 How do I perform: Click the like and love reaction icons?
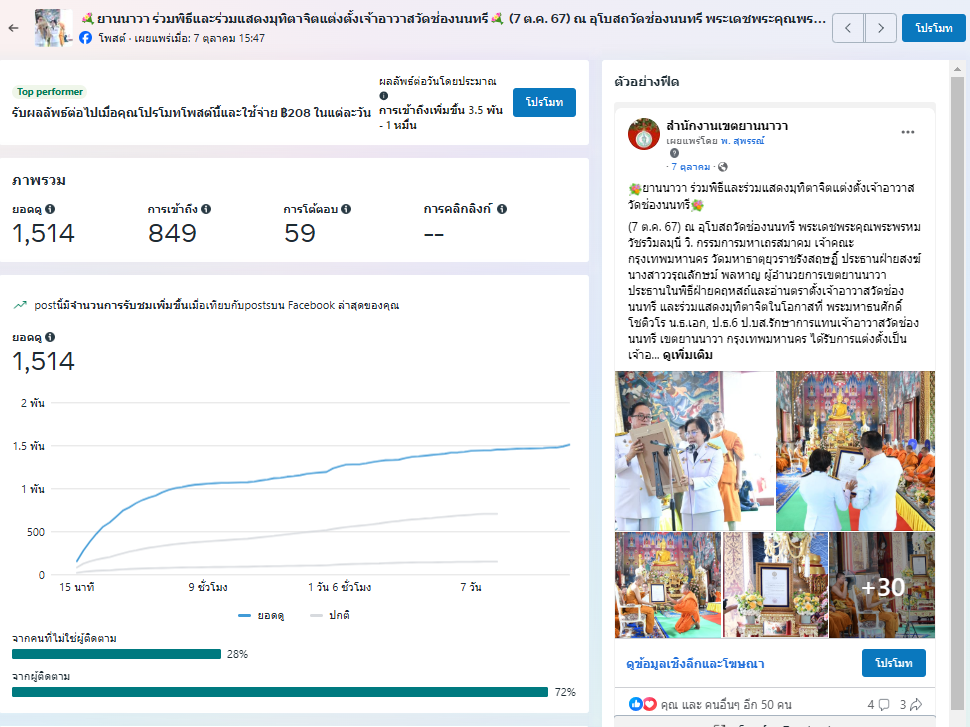coord(642,704)
